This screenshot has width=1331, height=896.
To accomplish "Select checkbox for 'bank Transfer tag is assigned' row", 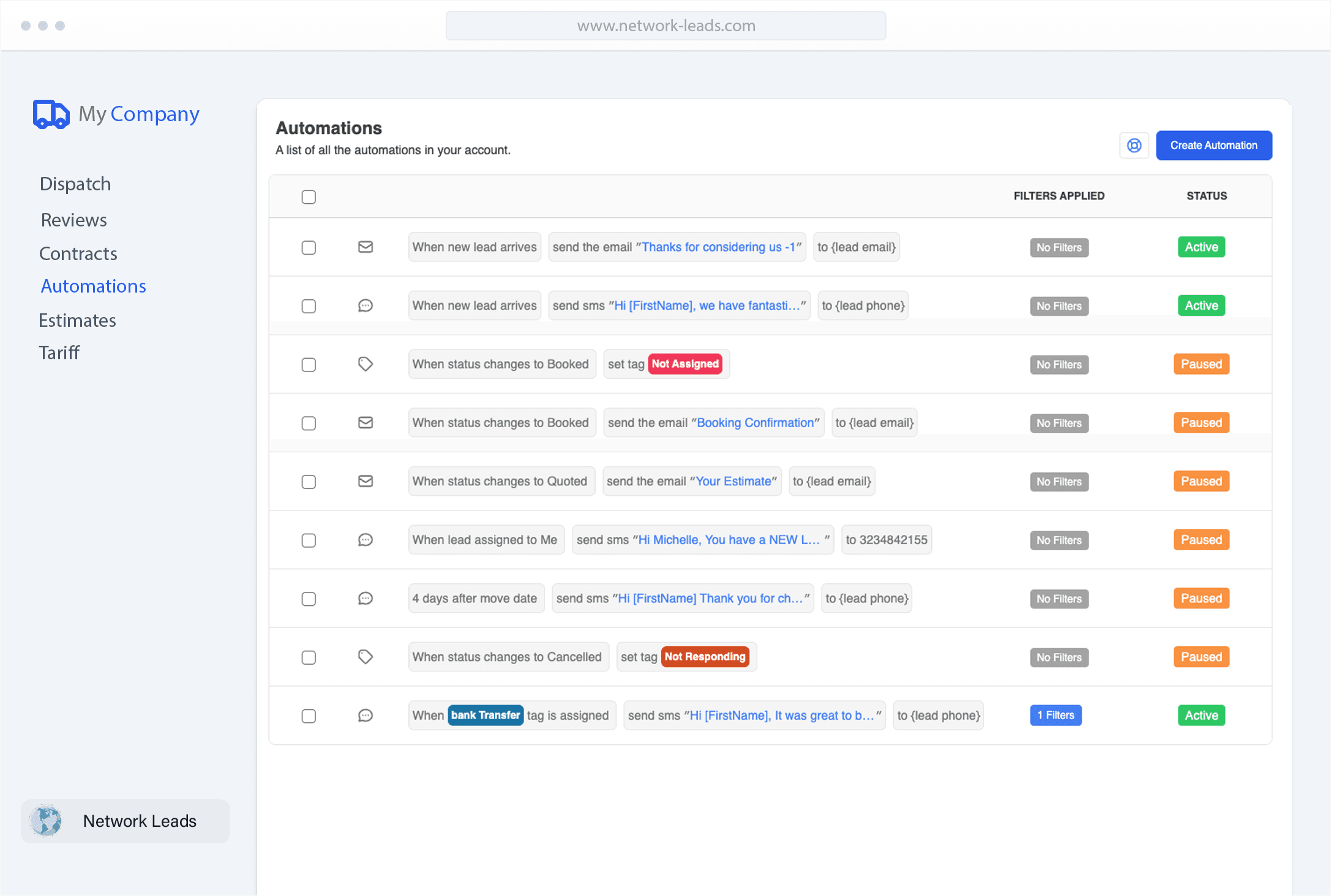I will (x=309, y=716).
